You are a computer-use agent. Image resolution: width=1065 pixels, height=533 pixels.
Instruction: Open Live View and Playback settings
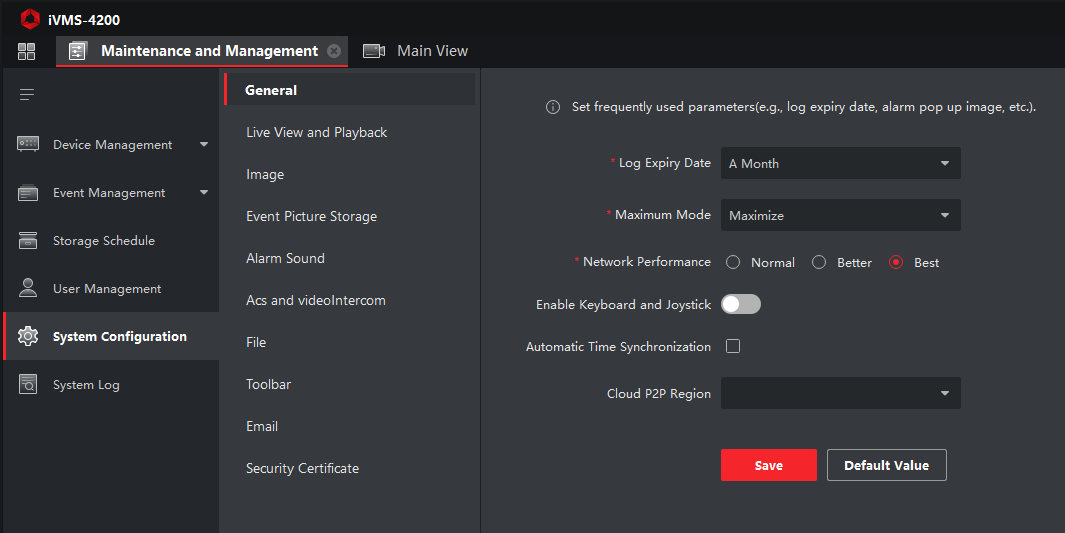click(x=316, y=132)
